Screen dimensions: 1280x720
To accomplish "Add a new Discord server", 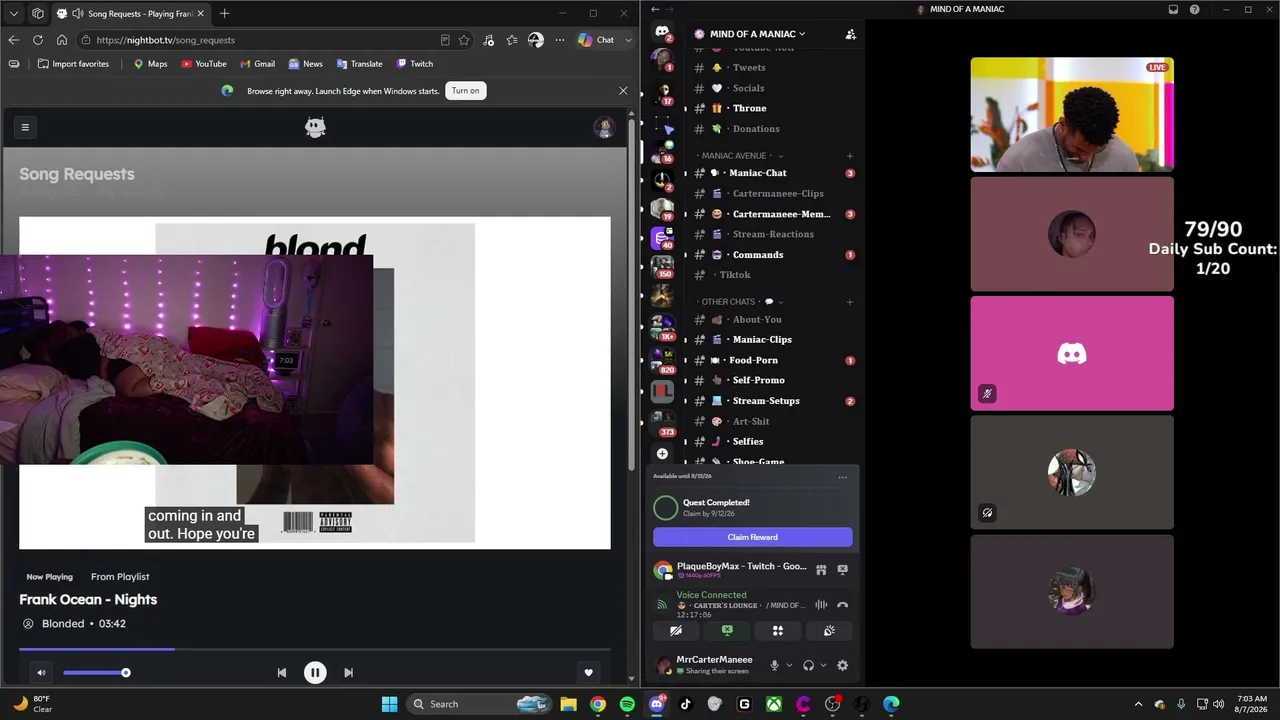I will click(x=662, y=454).
